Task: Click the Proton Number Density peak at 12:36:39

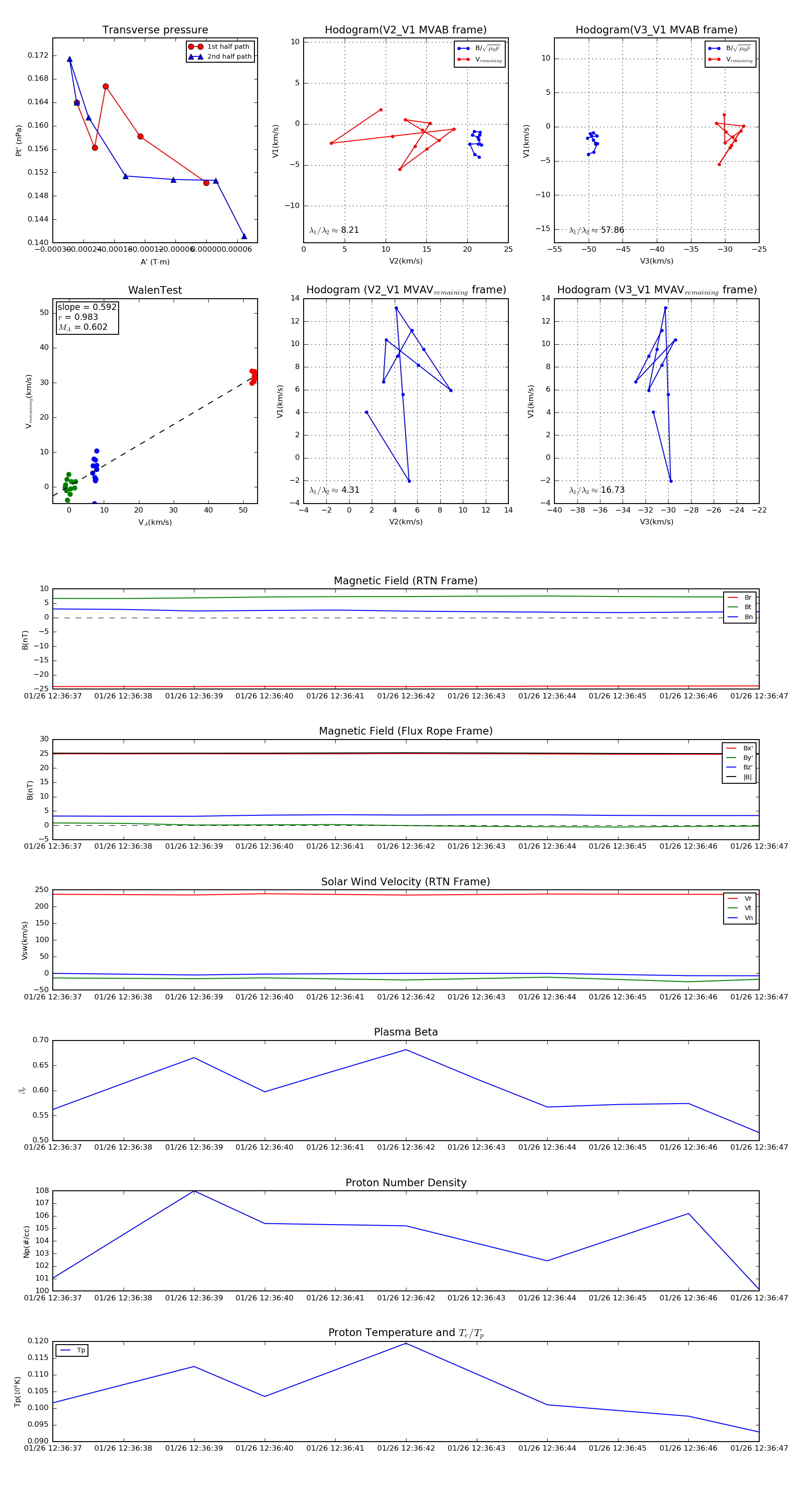Action: coord(194,1191)
